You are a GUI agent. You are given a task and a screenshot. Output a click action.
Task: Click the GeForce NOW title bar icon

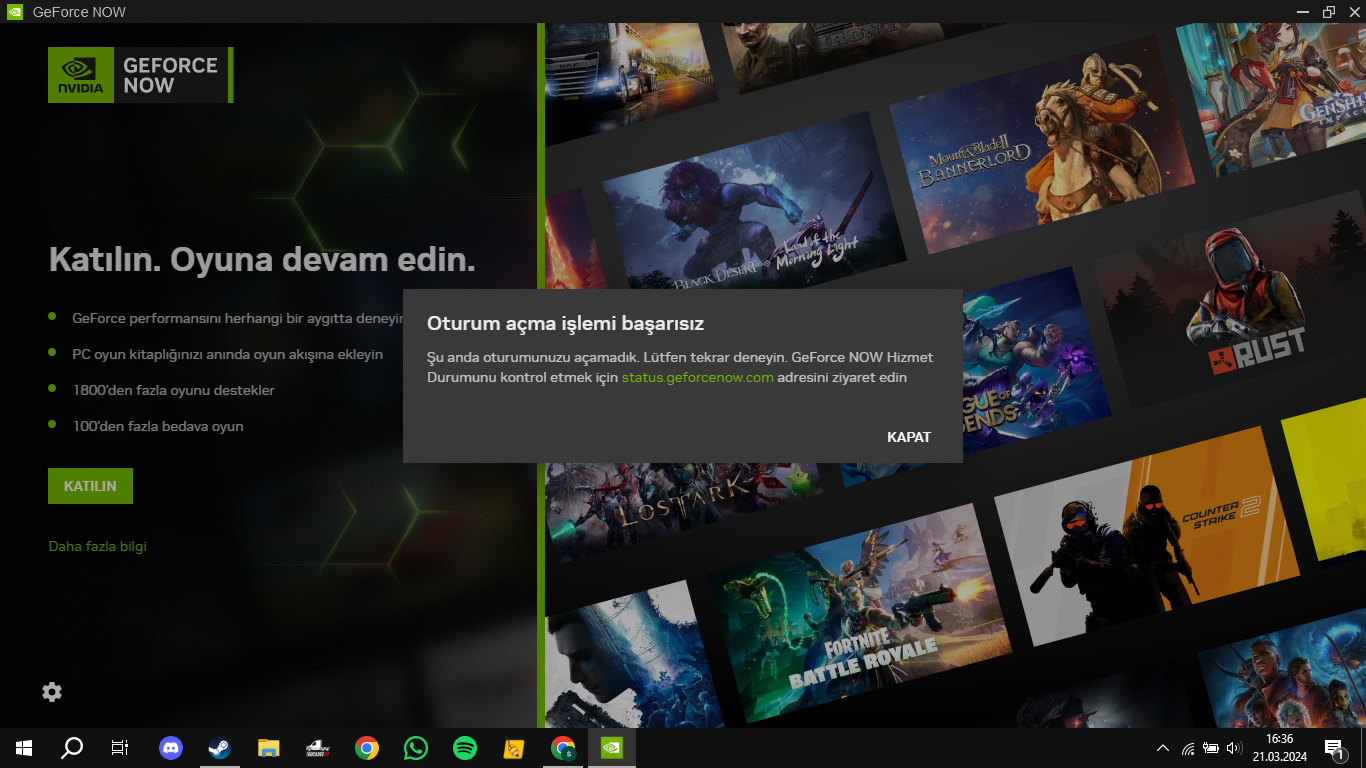15,12
